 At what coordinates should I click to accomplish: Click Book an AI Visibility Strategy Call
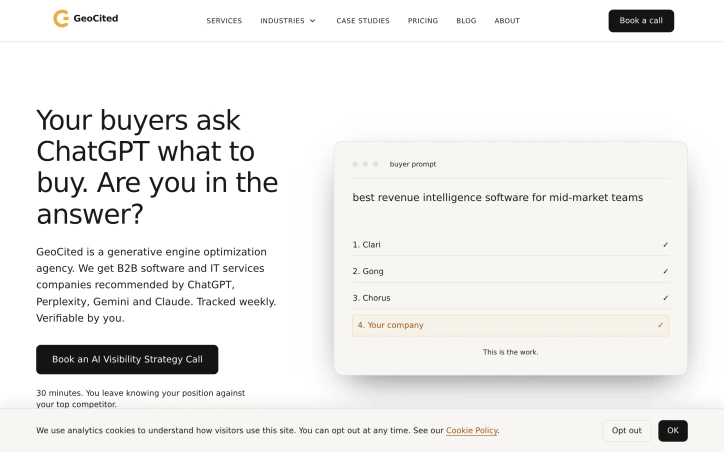click(127, 359)
